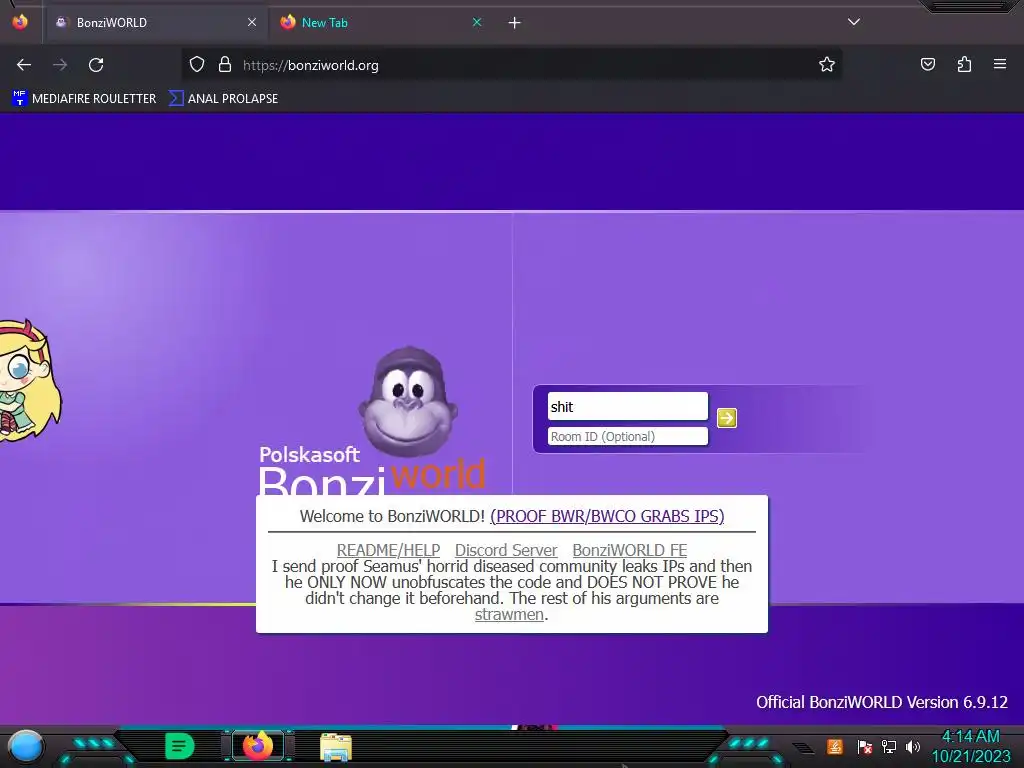The image size is (1024, 768).
Task: Click the Official BonziWORLD Version 6.9.12 text
Action: point(882,702)
